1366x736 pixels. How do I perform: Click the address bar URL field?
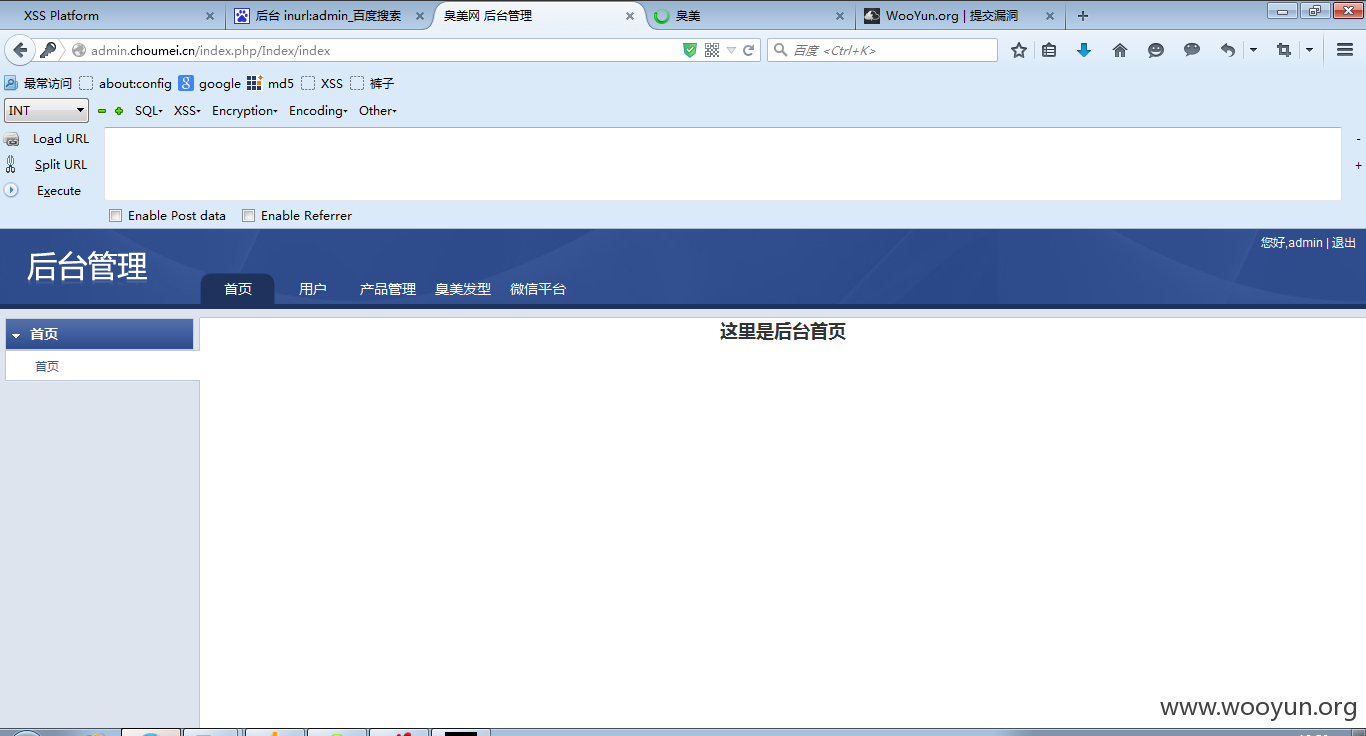(x=380, y=50)
